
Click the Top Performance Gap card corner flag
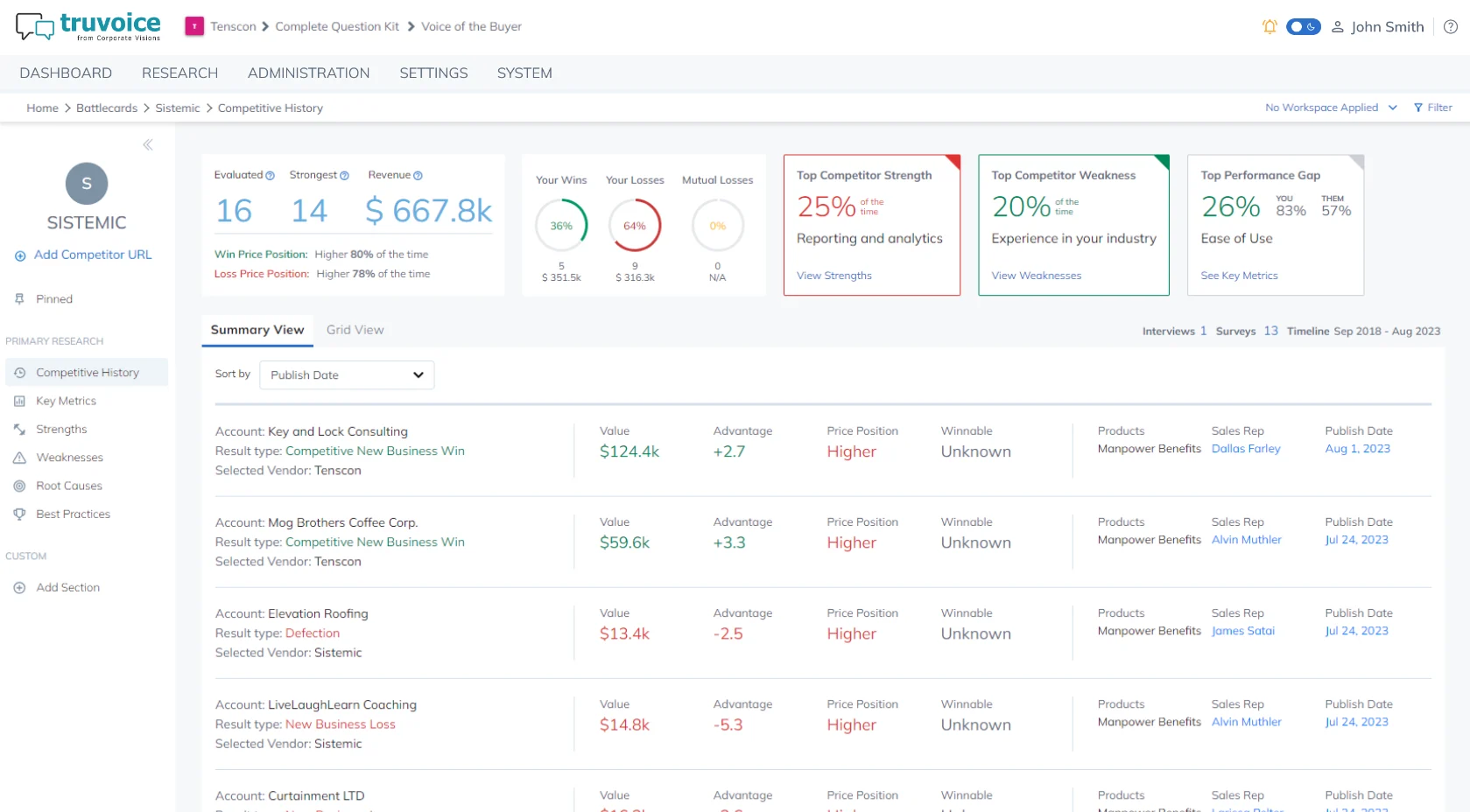[1358, 162]
